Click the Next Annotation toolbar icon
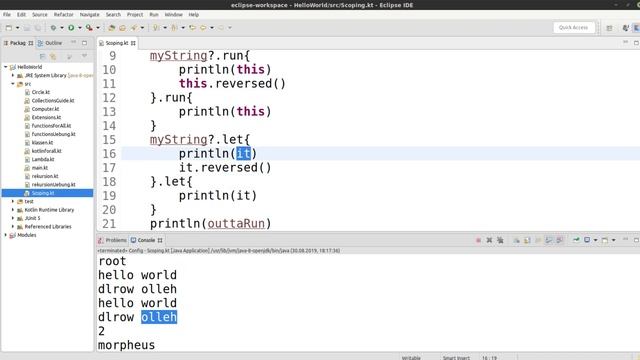The image size is (640, 360). pyautogui.click(x=156, y=28)
